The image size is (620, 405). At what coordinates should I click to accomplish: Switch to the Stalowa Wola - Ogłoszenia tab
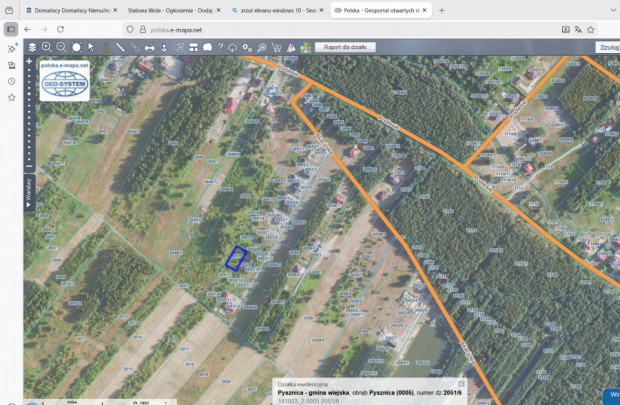[169, 10]
